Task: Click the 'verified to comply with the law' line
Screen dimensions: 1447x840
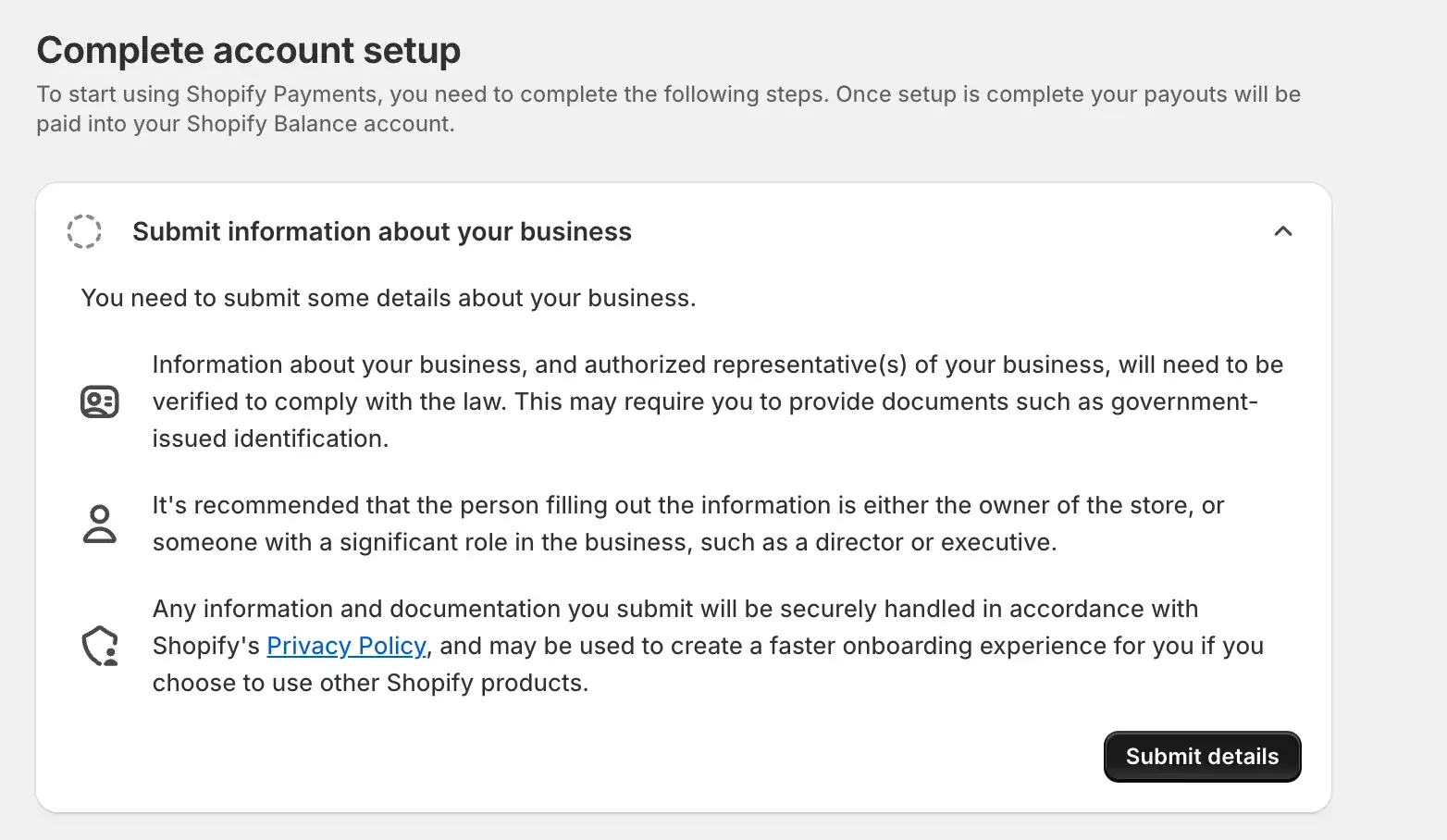Action: pyautogui.click(x=704, y=401)
